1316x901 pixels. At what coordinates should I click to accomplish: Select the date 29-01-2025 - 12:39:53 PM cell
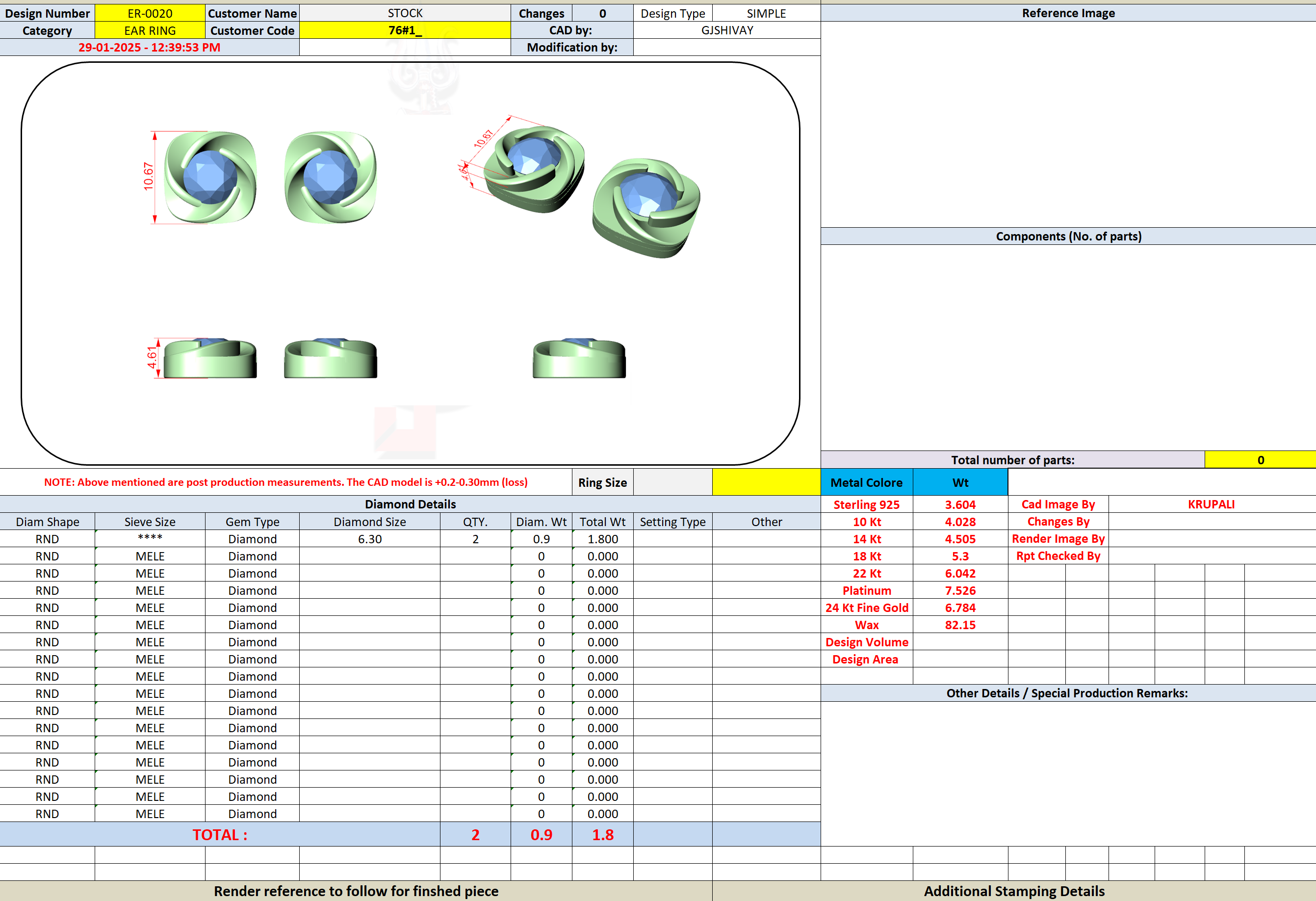click(x=150, y=48)
